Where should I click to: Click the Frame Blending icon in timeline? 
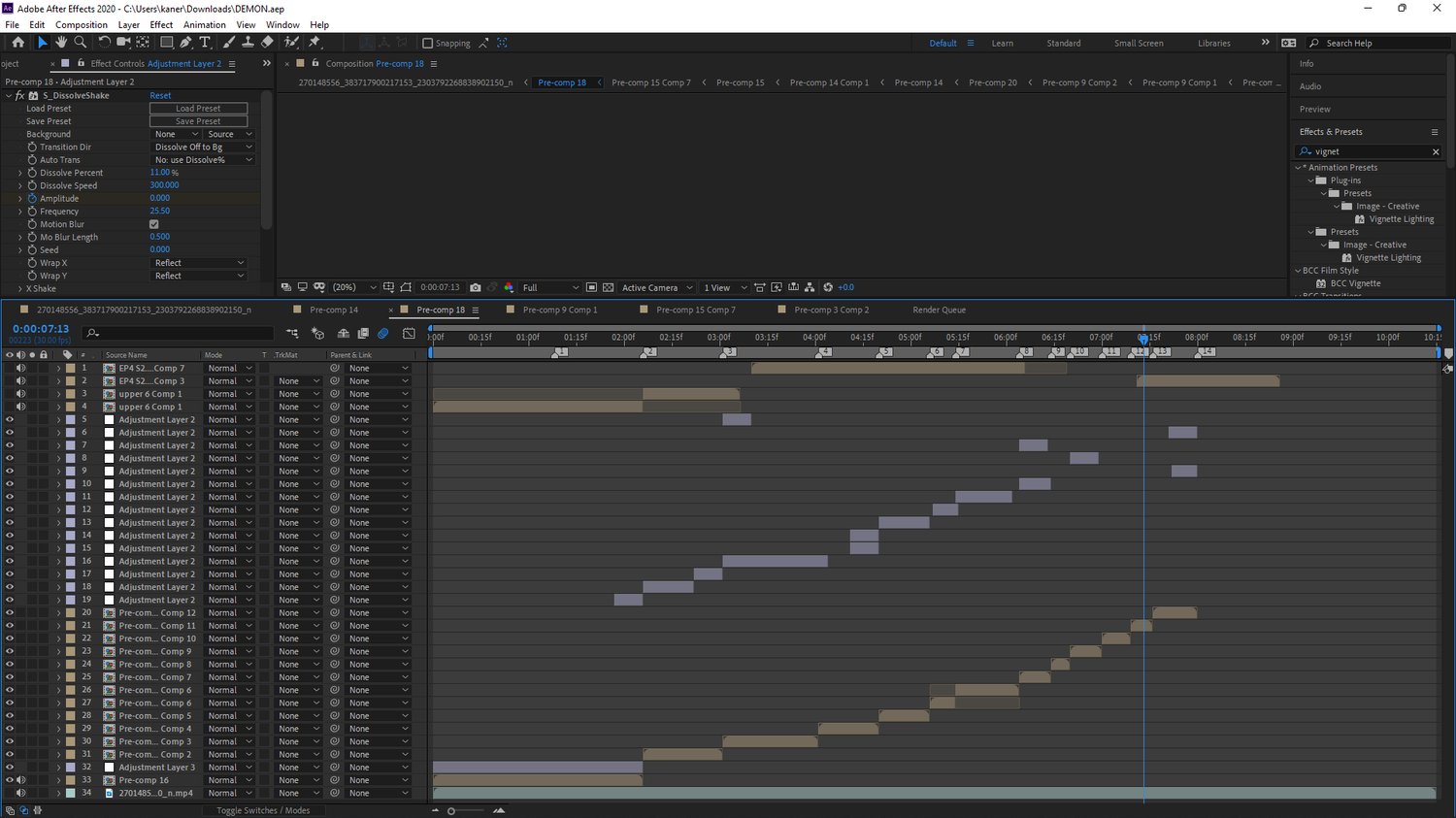click(363, 334)
